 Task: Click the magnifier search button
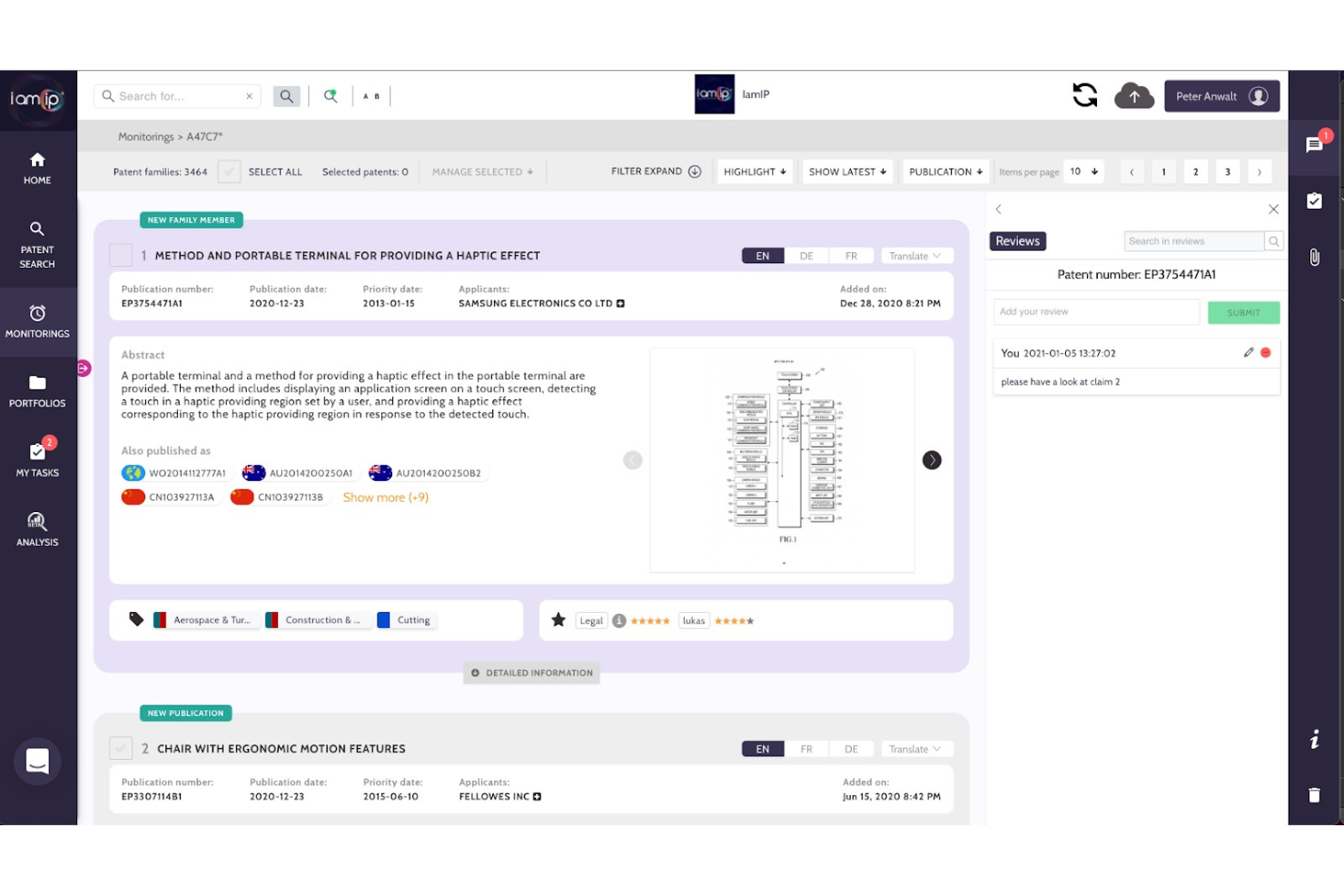286,96
